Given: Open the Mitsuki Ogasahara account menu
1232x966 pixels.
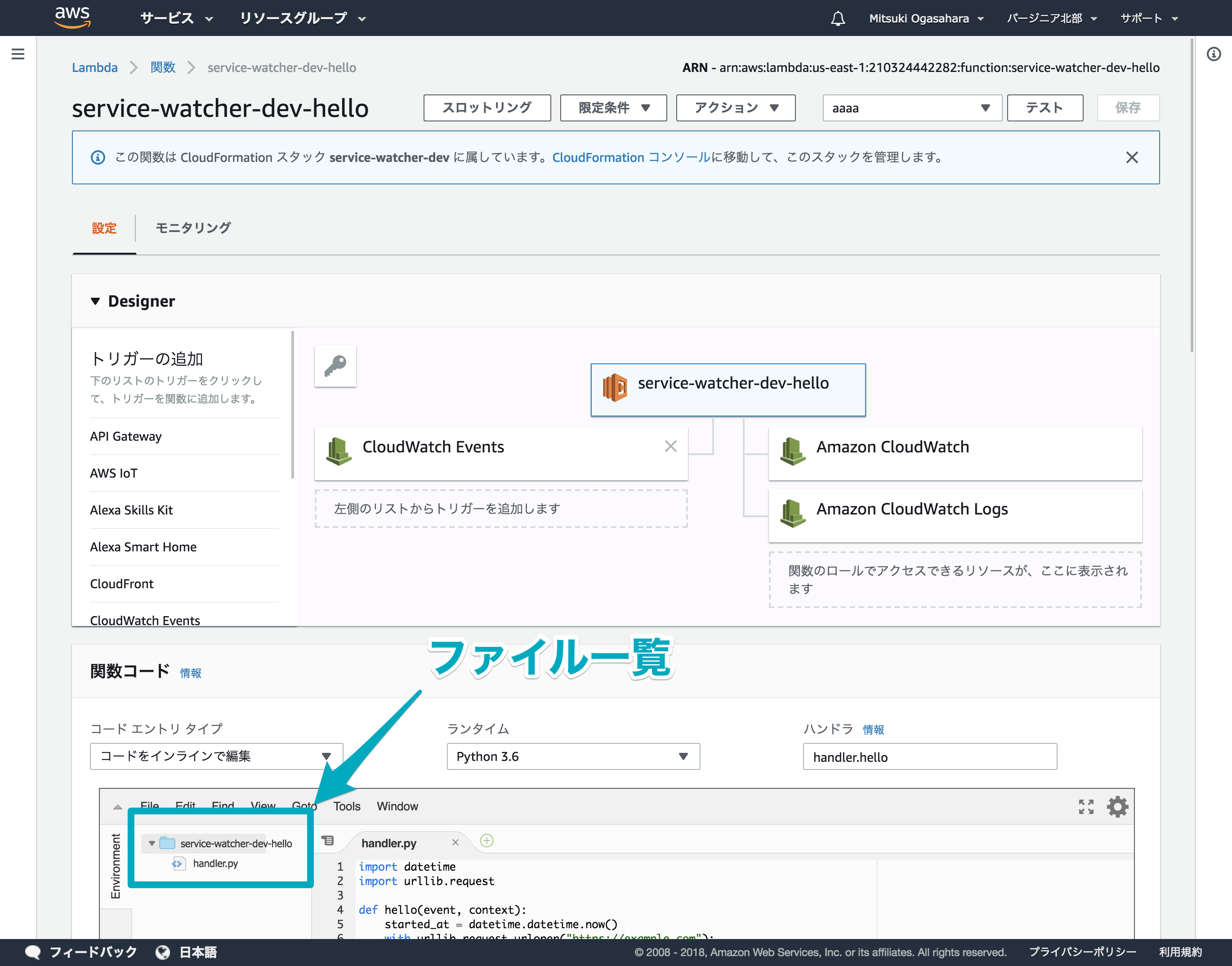Looking at the screenshot, I should pos(926,19).
